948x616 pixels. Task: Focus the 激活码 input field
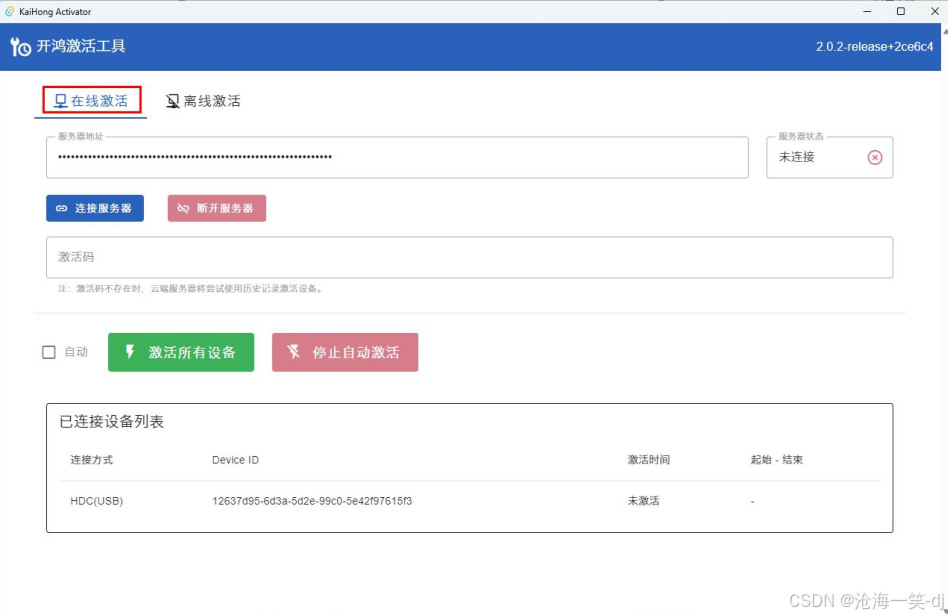tap(469, 257)
